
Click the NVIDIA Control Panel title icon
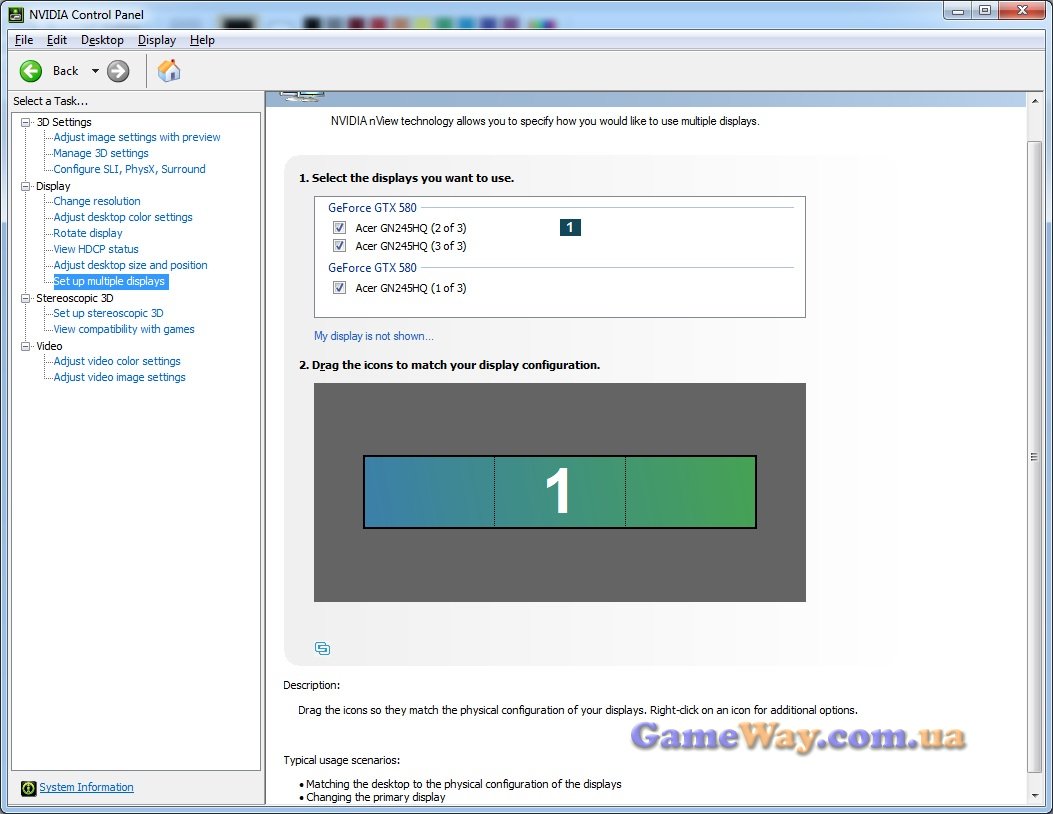[x=16, y=14]
